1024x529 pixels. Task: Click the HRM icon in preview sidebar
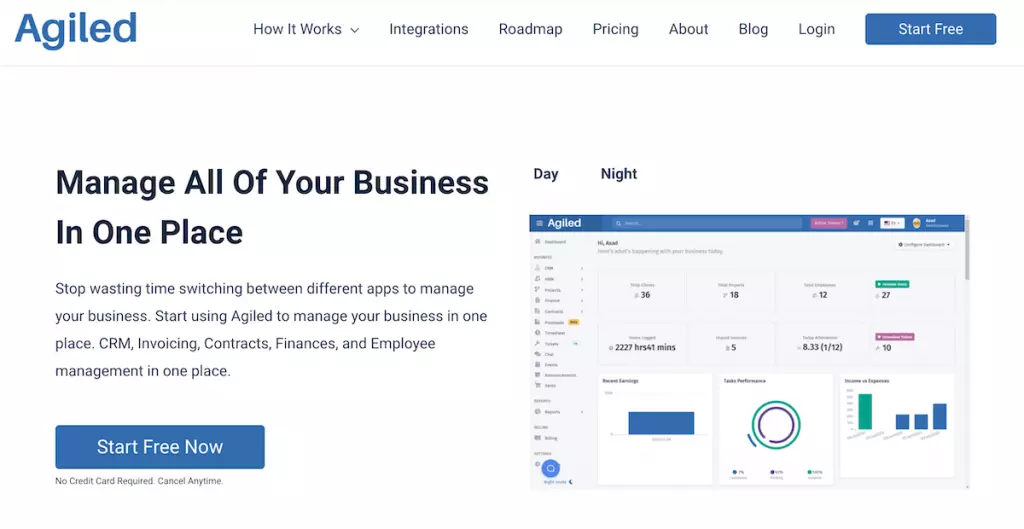coord(537,279)
